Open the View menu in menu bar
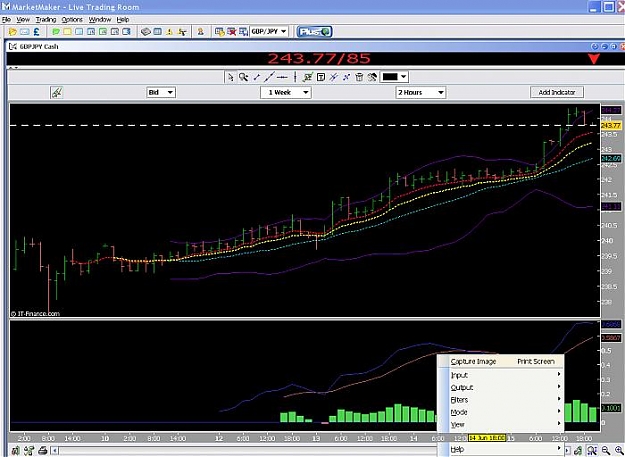This screenshot has height=457, width=625. point(23,20)
